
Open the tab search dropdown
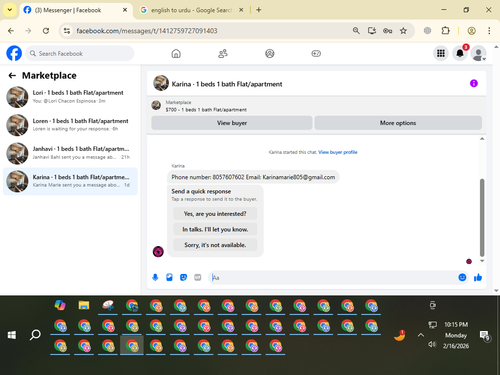click(x=10, y=10)
